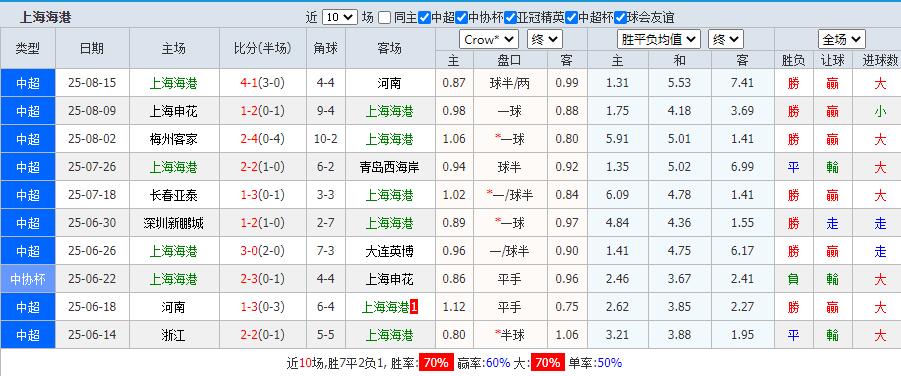Open the 3-0(2-0) score link

pos(263,251)
